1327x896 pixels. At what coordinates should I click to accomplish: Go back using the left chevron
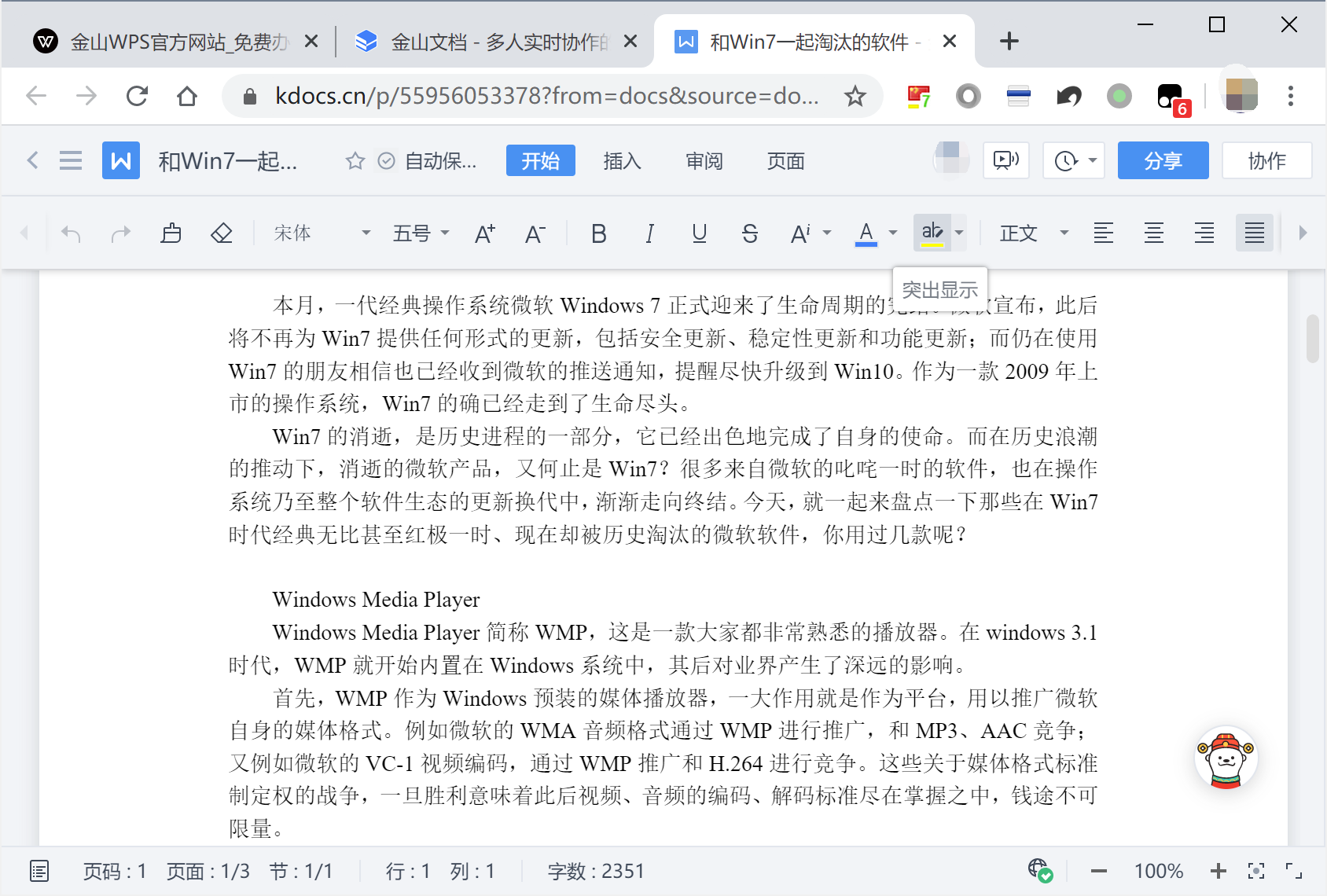click(x=32, y=161)
